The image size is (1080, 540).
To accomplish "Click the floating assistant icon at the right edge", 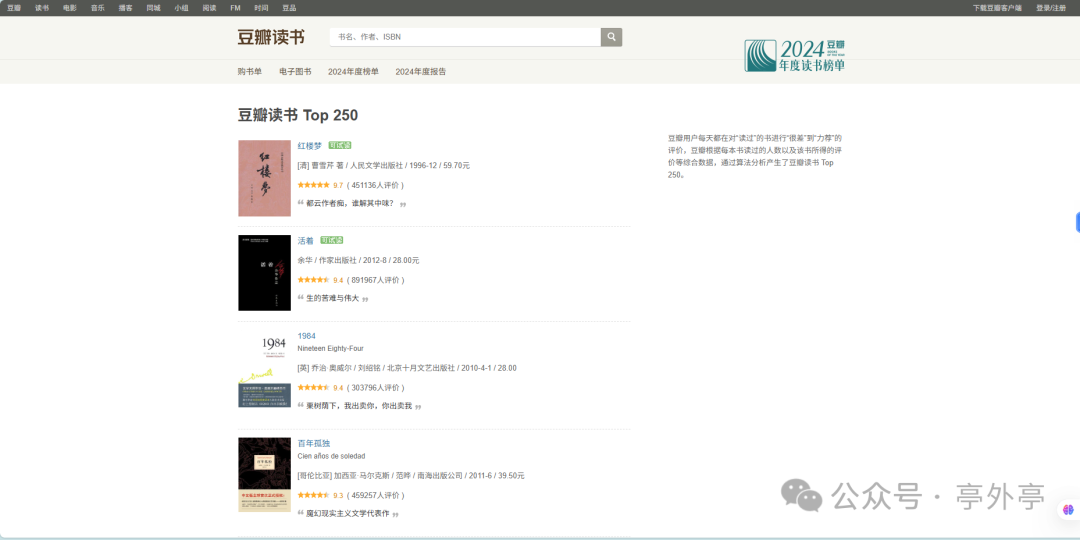I will coord(1069,510).
